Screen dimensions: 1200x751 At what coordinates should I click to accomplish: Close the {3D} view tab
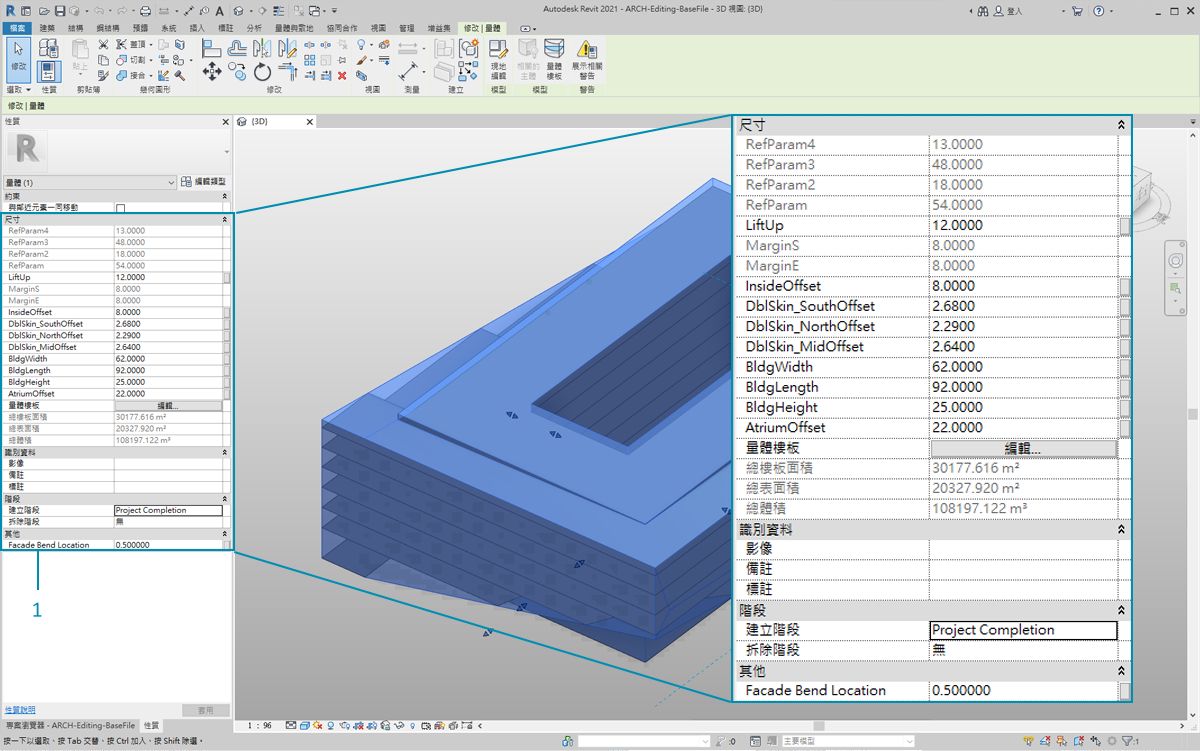pos(309,122)
